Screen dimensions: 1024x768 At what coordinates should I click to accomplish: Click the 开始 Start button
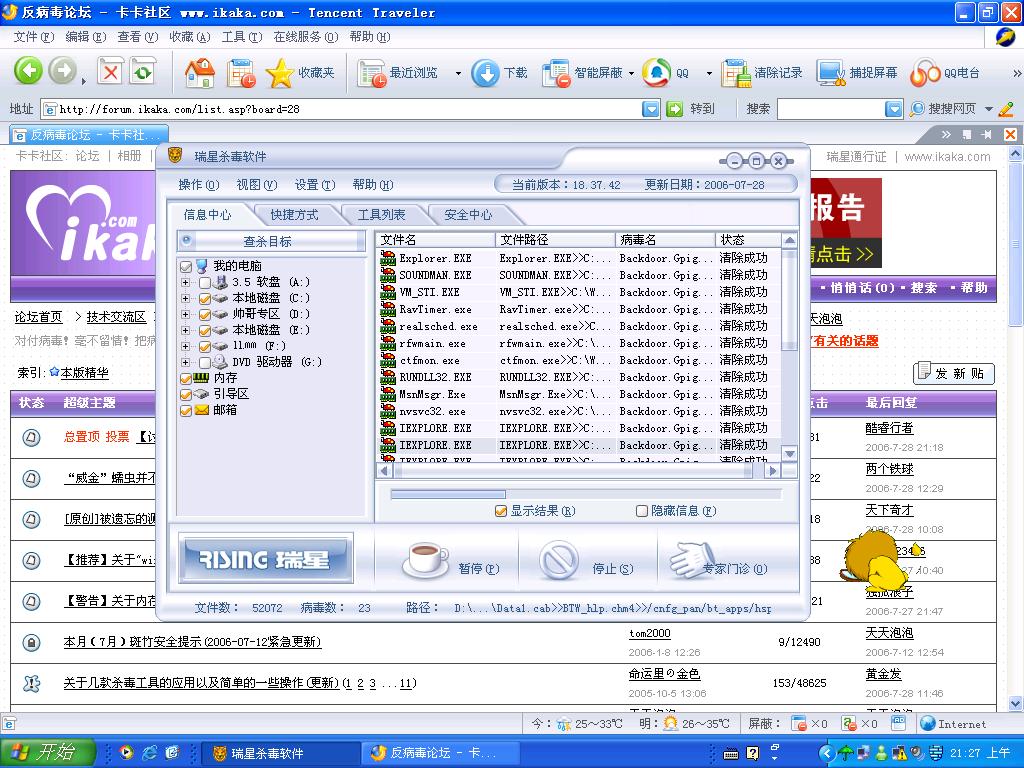click(x=48, y=752)
